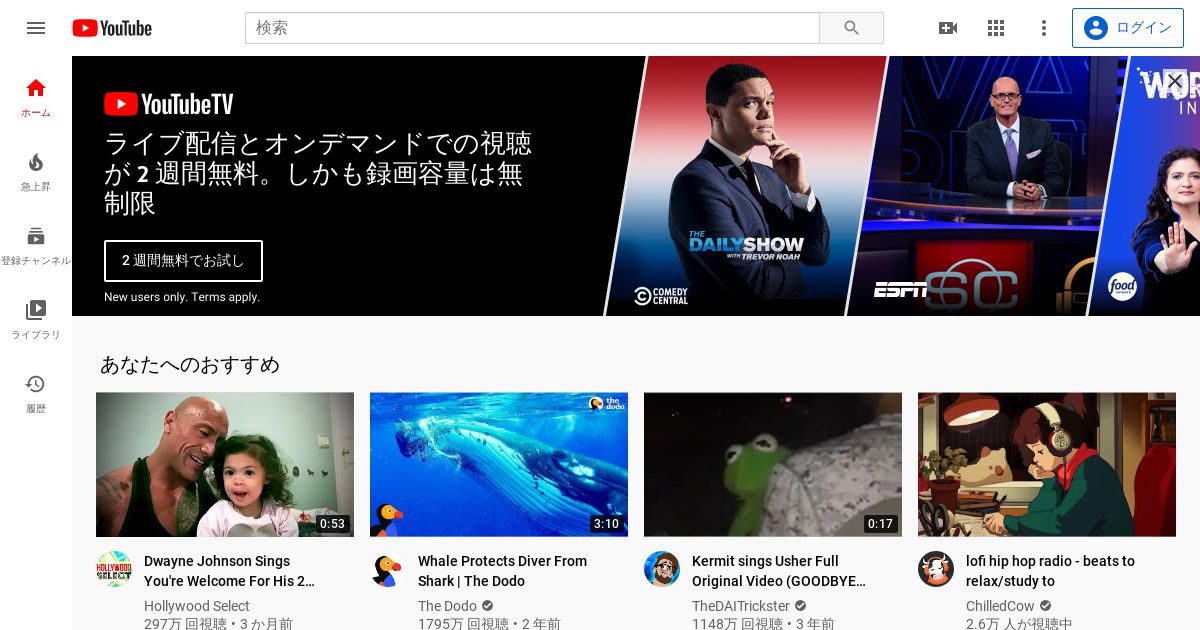Open the lofi hip hop radio thumbnail
The width and height of the screenshot is (1200, 630).
(1047, 464)
